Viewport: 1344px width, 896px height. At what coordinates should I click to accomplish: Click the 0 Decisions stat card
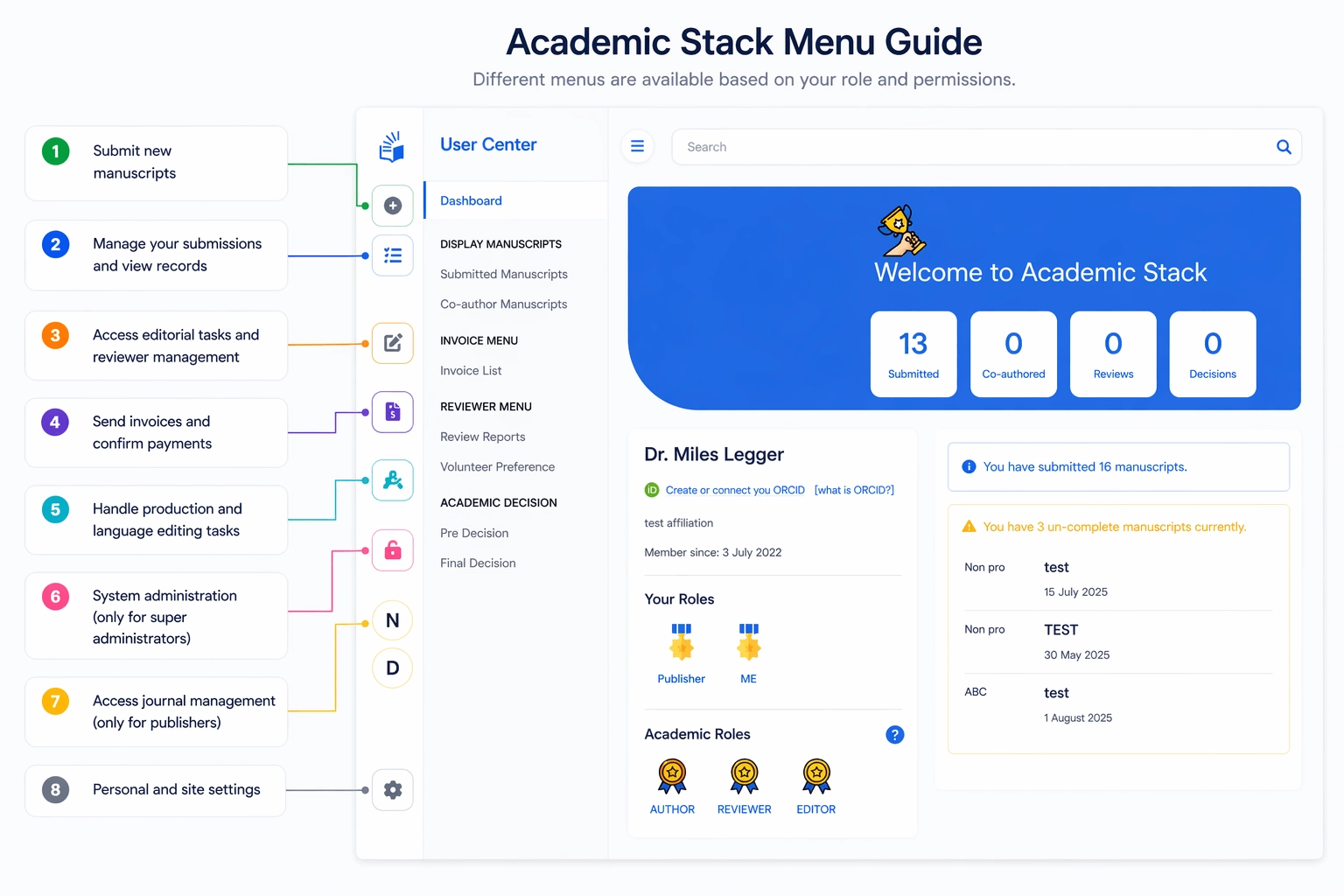tap(1213, 354)
